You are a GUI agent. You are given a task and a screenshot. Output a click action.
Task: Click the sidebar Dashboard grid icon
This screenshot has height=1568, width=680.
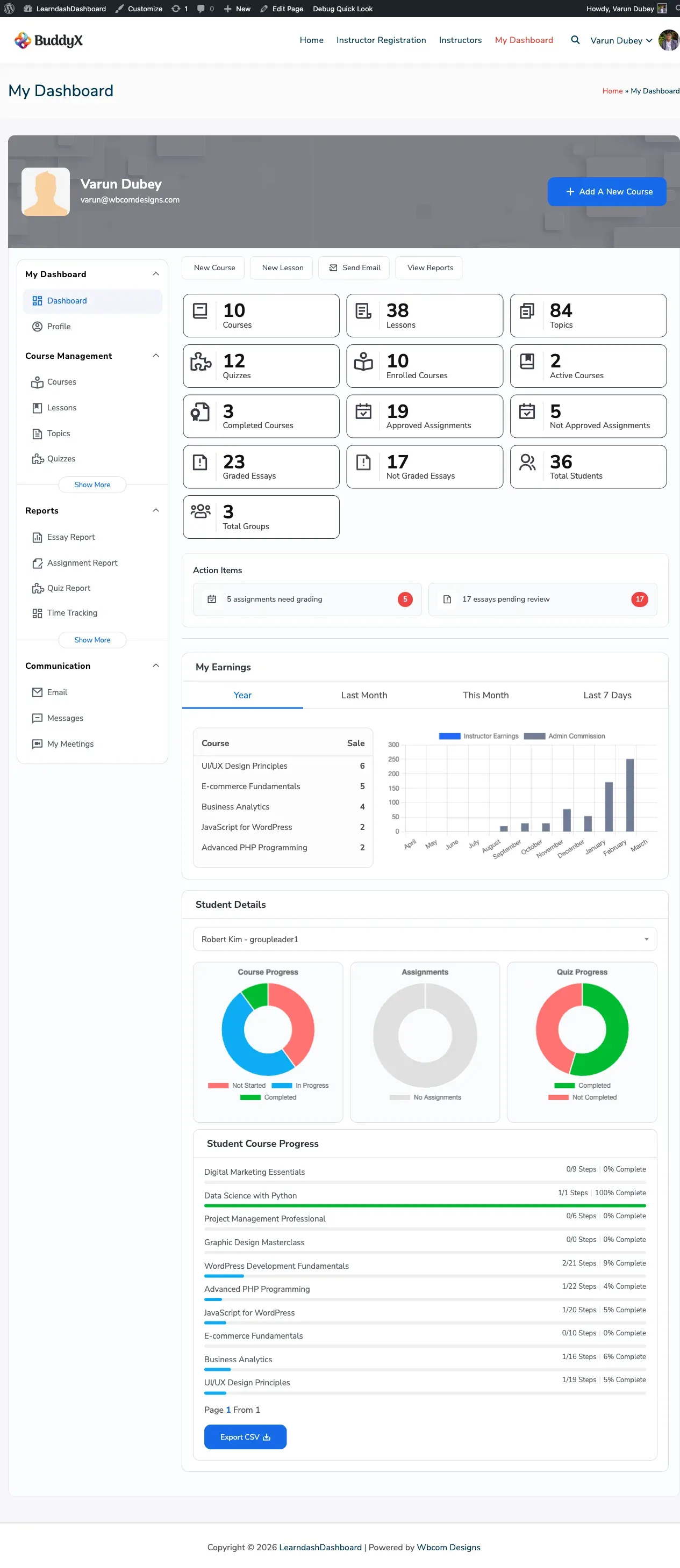pyautogui.click(x=37, y=301)
